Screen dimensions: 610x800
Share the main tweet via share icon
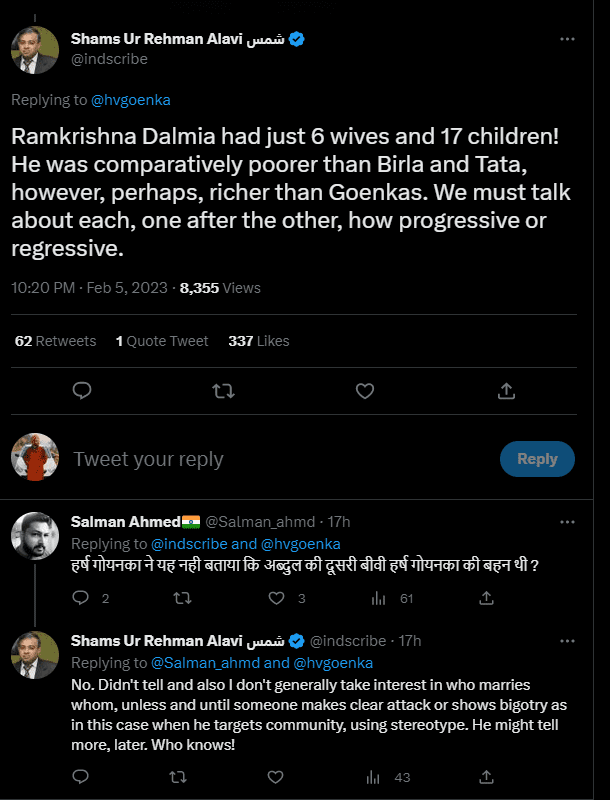tap(506, 390)
